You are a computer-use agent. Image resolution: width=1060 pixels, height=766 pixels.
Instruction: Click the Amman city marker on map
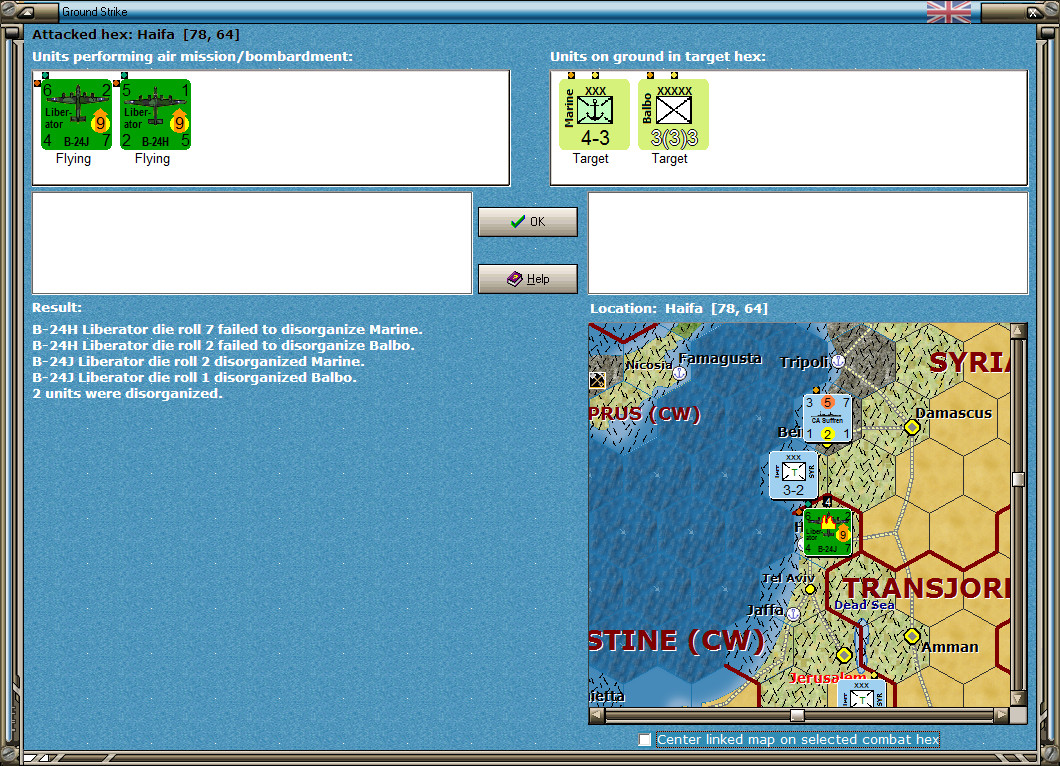[x=912, y=636]
